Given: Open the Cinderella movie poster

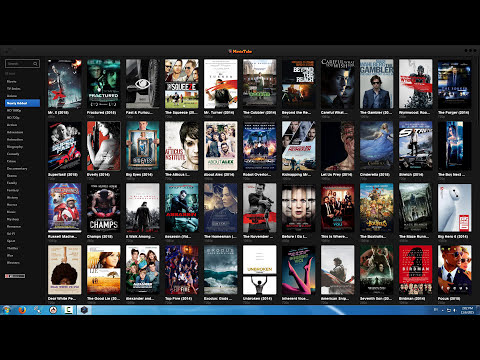Looking at the screenshot, I should (377, 146).
